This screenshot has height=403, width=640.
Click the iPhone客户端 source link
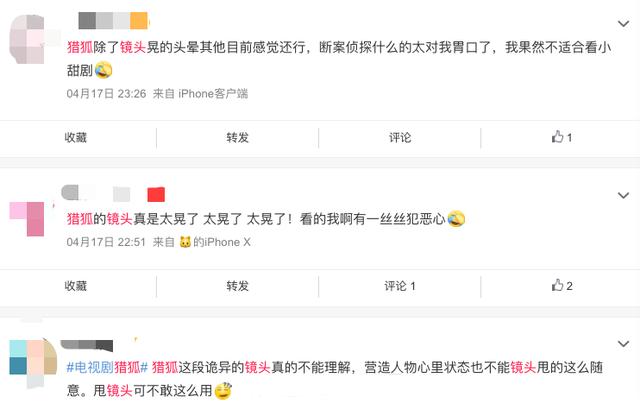[x=213, y=94]
